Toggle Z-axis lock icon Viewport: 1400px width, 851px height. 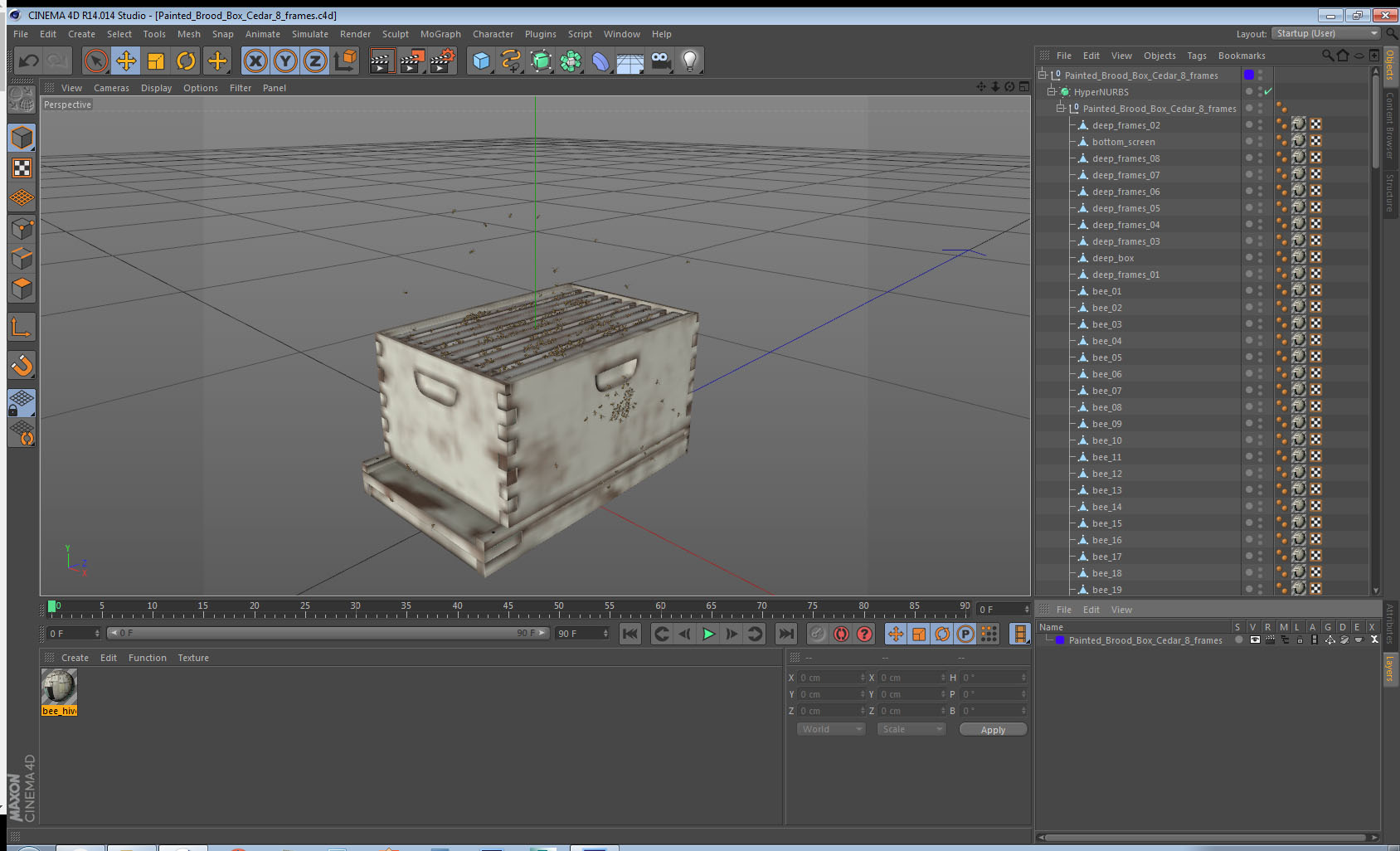(315, 61)
